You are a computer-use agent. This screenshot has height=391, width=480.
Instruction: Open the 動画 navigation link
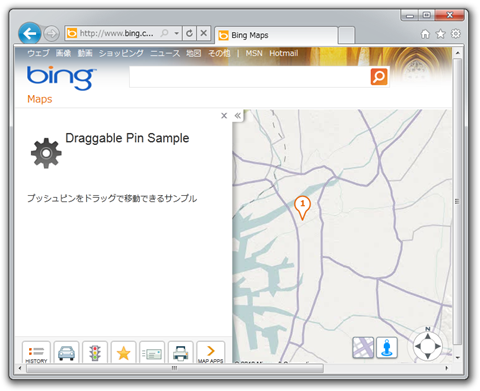tap(85, 53)
